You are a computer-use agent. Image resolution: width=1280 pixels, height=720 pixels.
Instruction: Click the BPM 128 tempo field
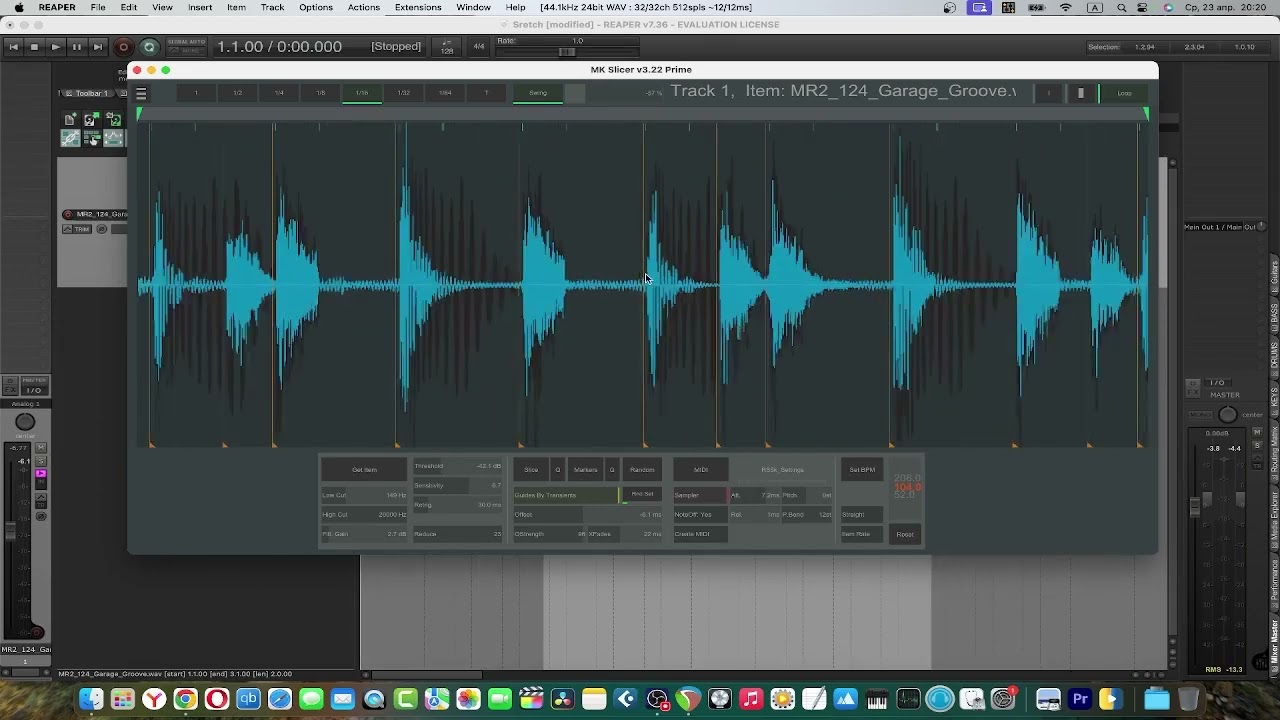point(447,47)
